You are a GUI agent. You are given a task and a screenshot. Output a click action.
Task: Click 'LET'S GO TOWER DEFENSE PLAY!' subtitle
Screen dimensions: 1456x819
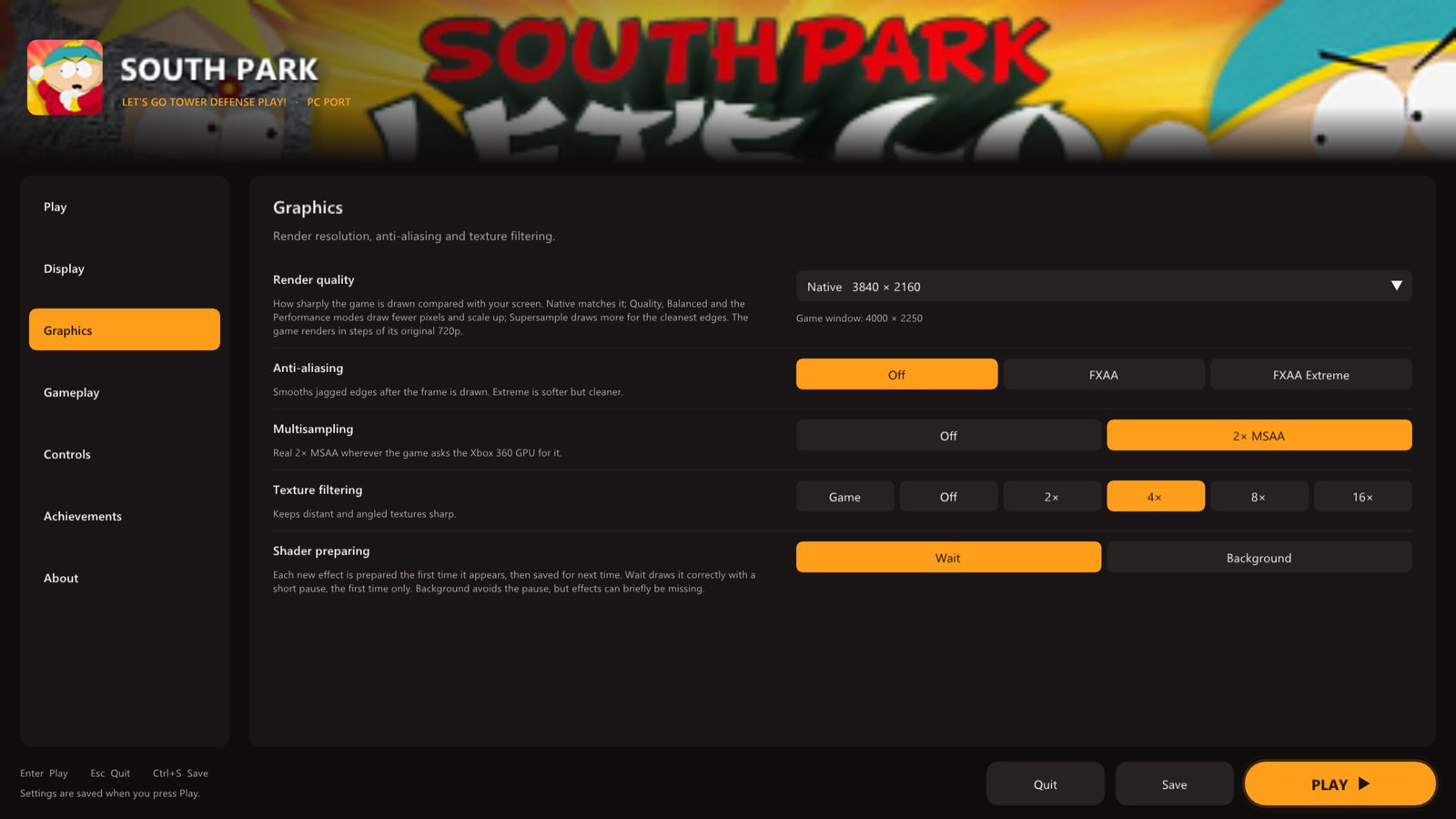[x=204, y=102]
